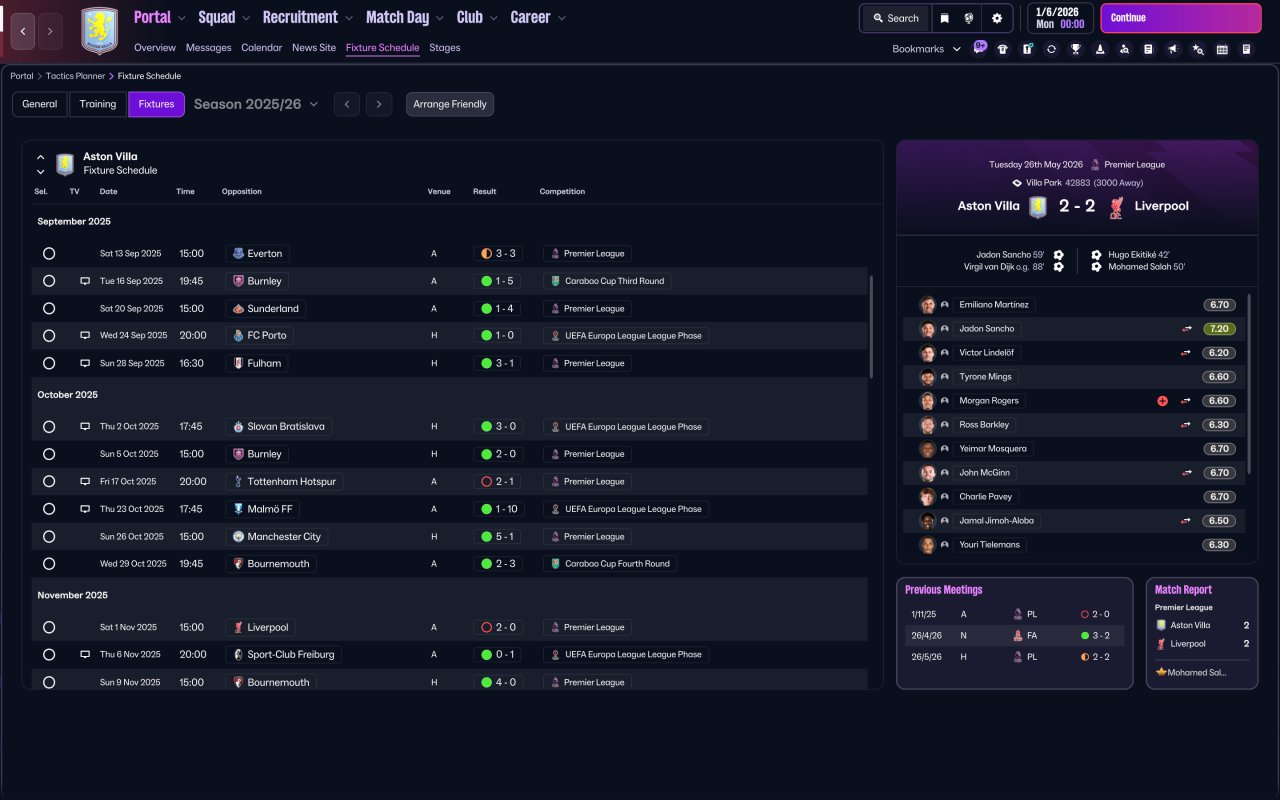Open the bookmark icon next to Search

point(944,18)
